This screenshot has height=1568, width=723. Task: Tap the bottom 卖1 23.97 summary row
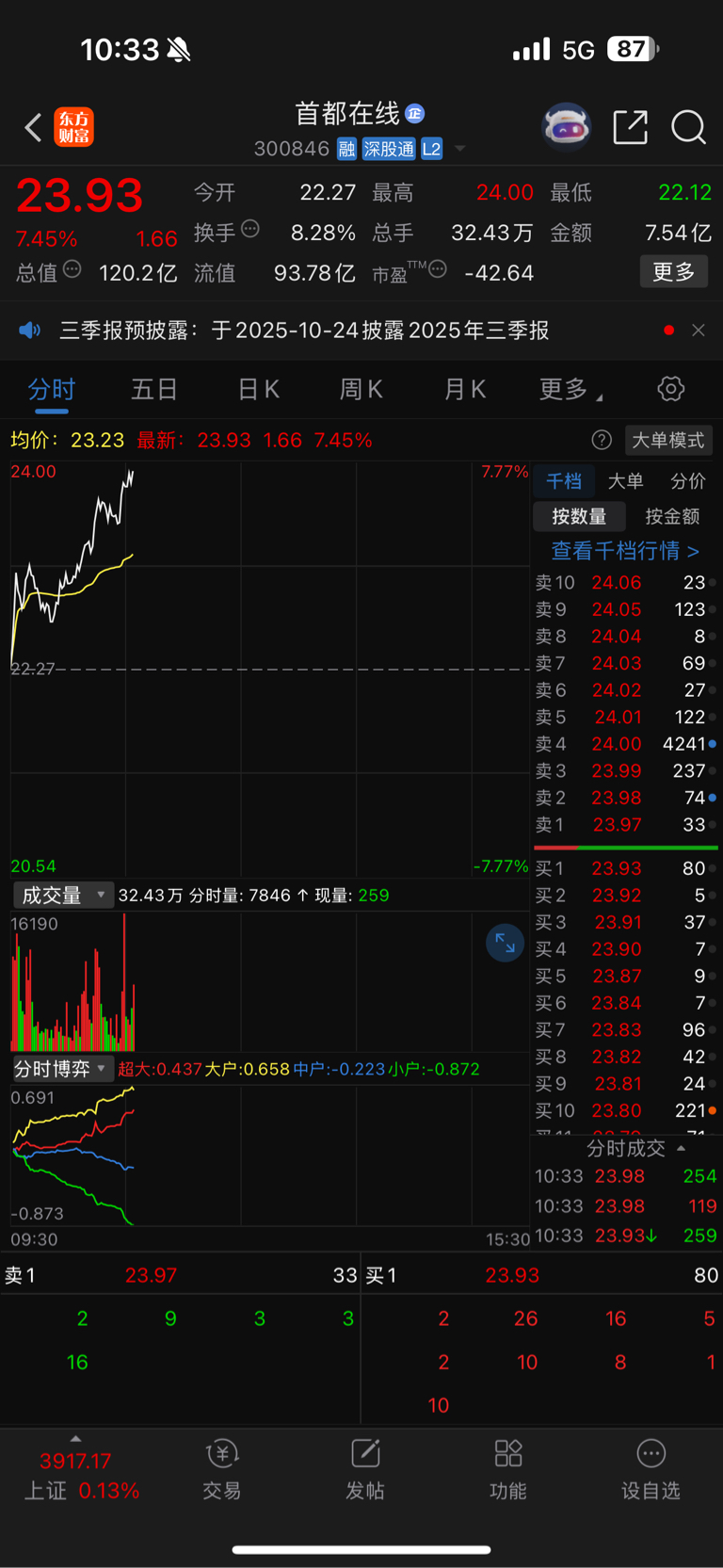tap(181, 1275)
